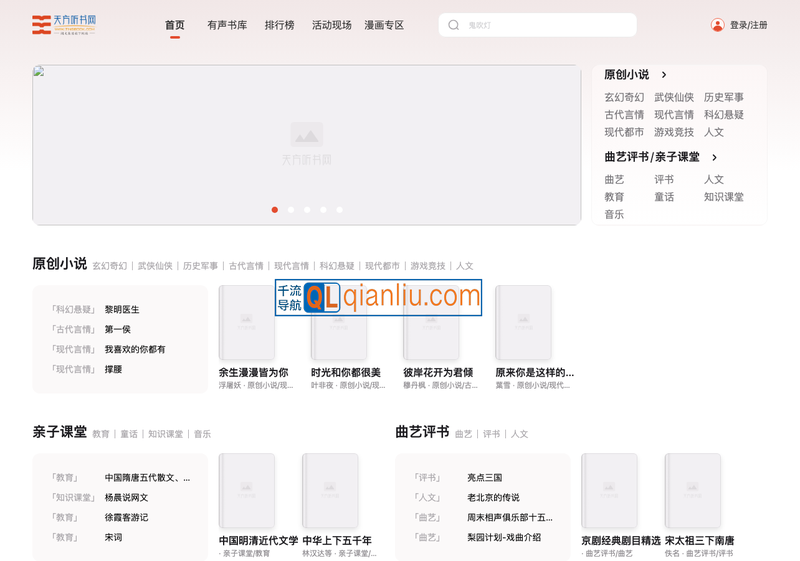Open 中国隋唐五代散文 list entry

(147, 477)
